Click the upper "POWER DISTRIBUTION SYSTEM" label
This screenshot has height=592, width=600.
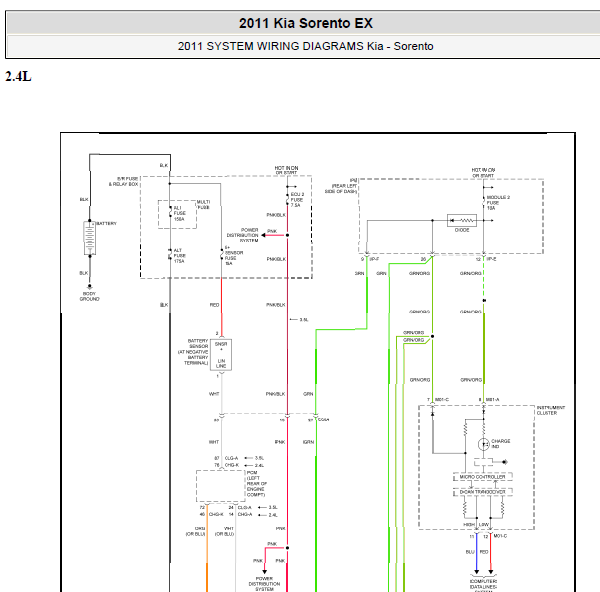pos(243,235)
